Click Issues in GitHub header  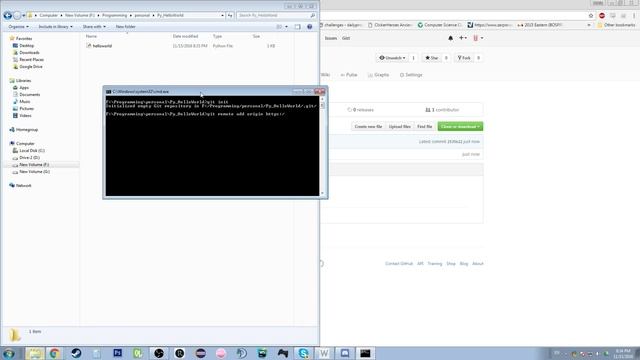point(331,38)
